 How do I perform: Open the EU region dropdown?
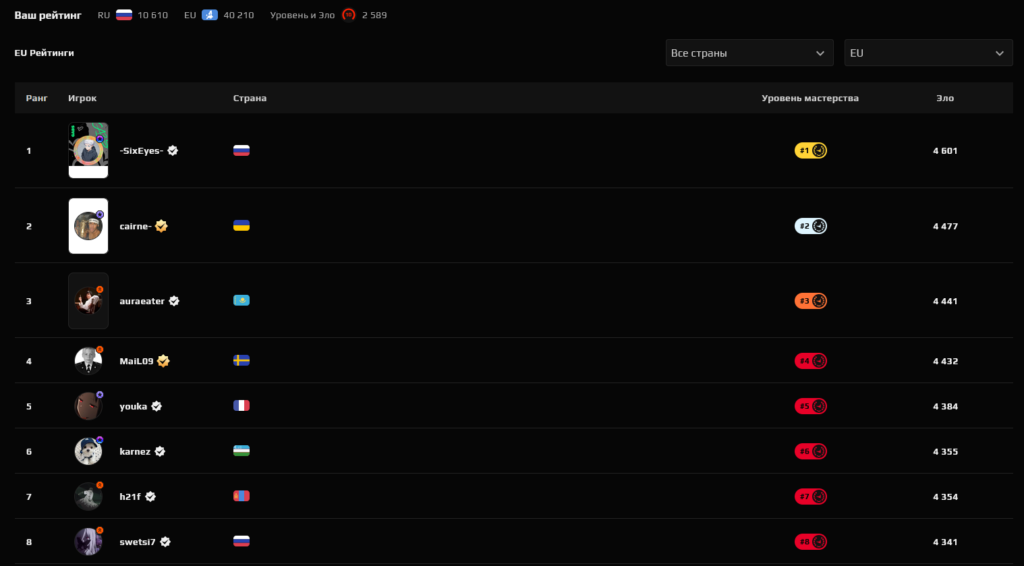(x=928, y=53)
